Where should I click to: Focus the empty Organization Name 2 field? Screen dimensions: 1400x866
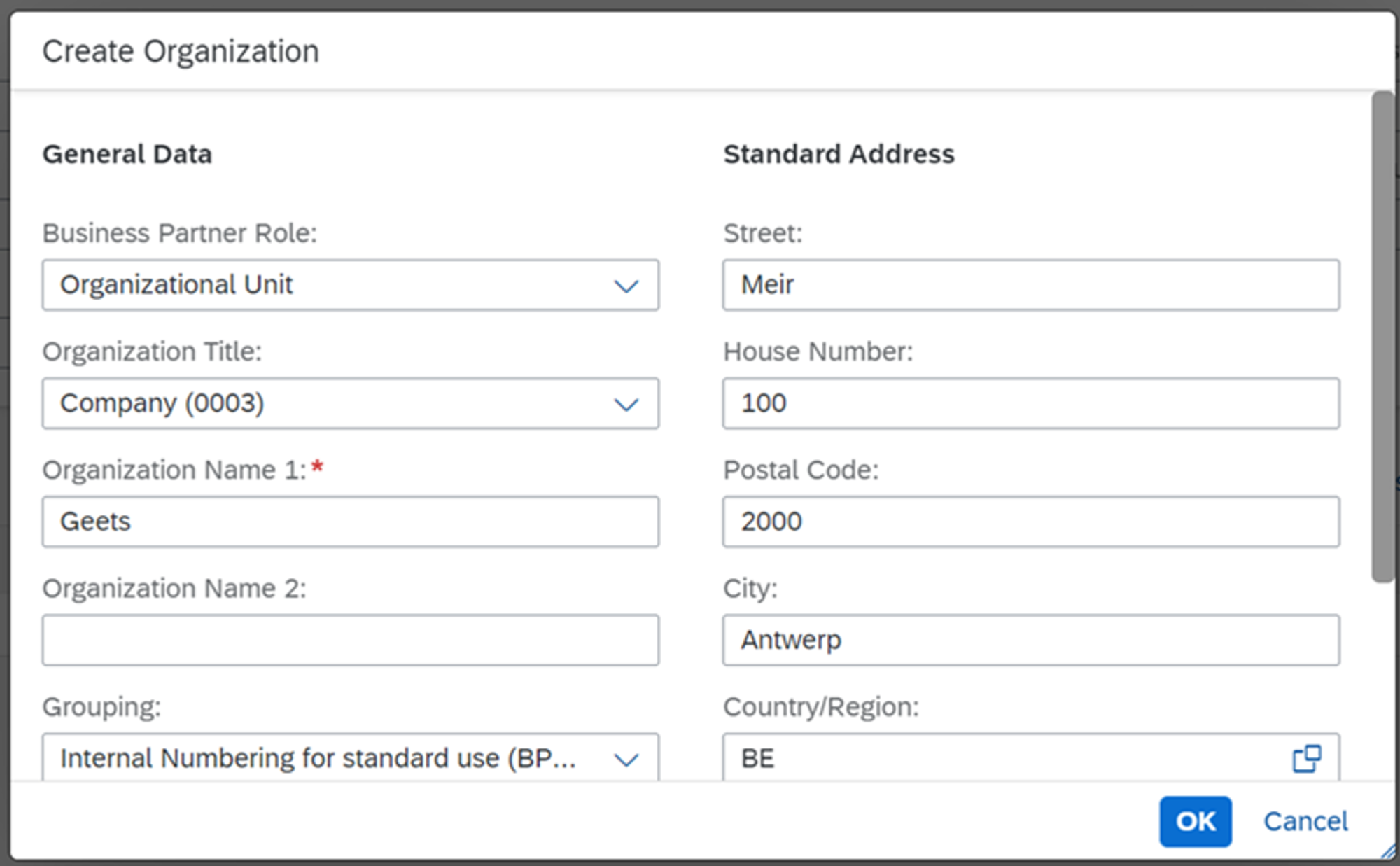point(350,640)
